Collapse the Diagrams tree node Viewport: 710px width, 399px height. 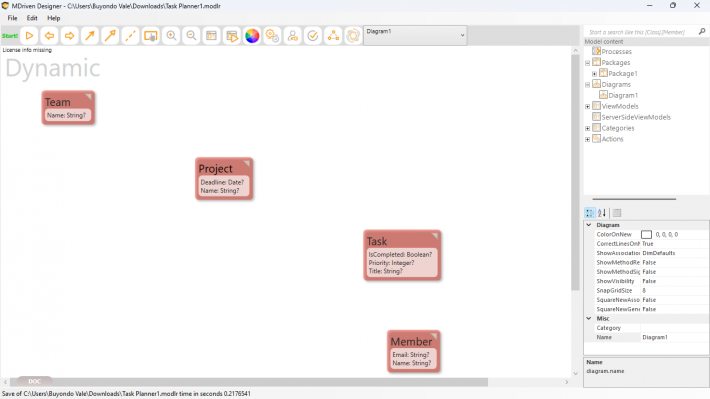[x=588, y=85]
